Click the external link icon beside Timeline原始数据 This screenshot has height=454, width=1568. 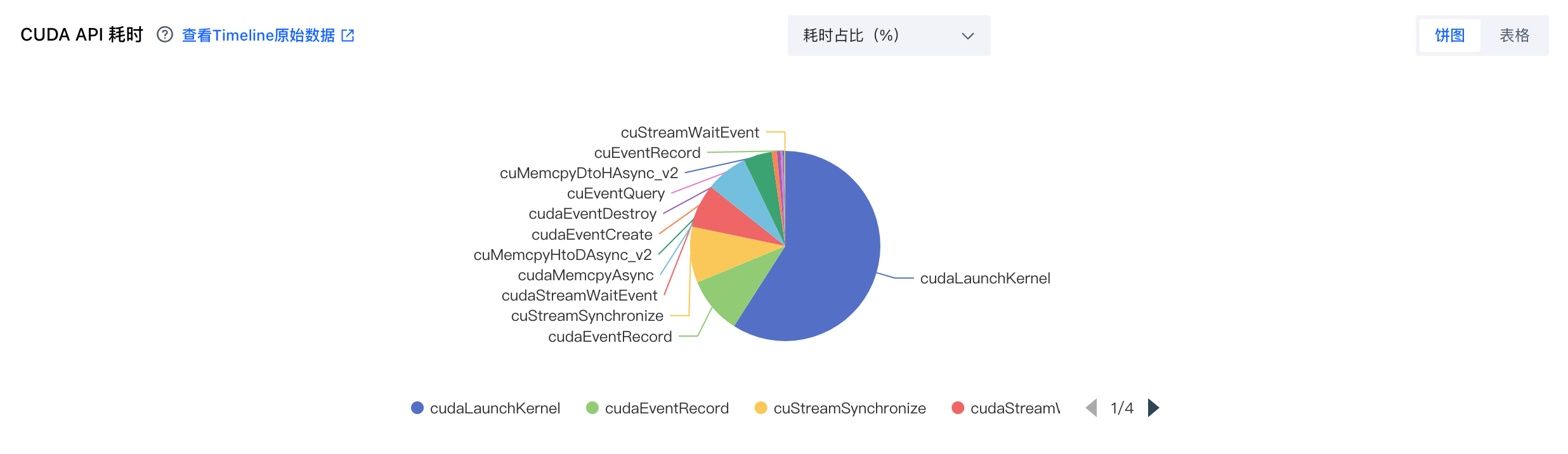point(348,36)
